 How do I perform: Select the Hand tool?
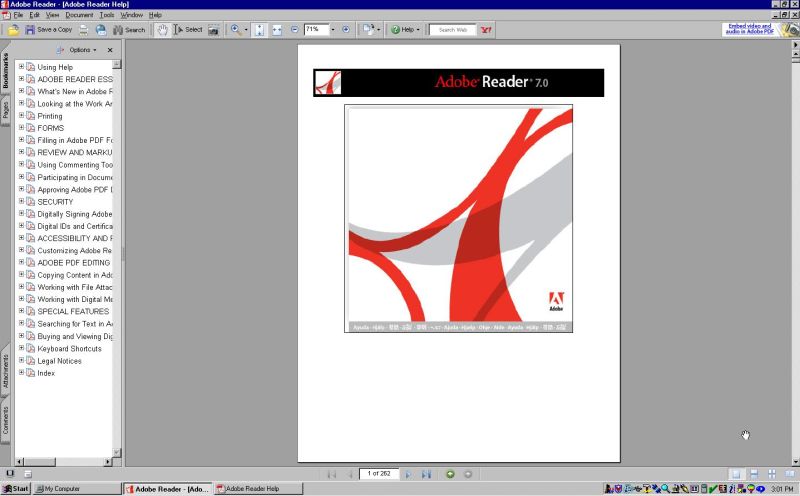pos(162,30)
